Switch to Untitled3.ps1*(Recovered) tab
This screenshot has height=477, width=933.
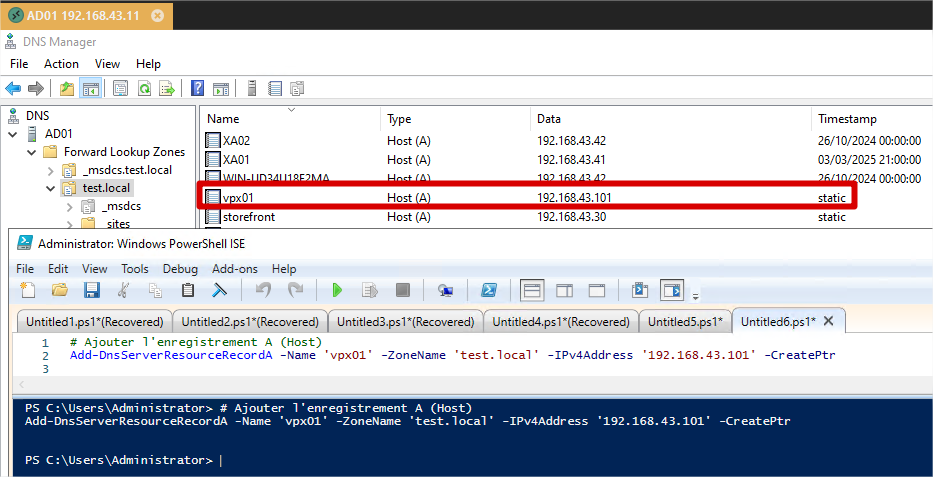tap(406, 322)
